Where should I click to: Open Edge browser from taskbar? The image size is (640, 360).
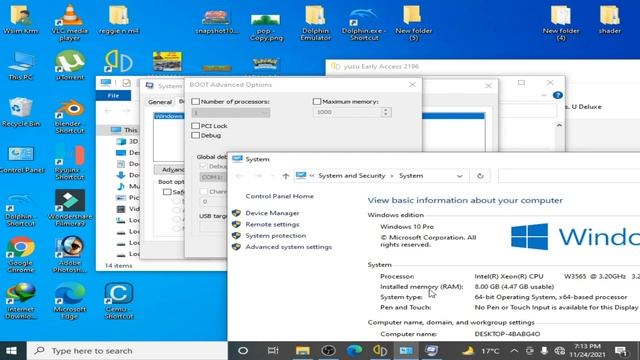coord(354,351)
